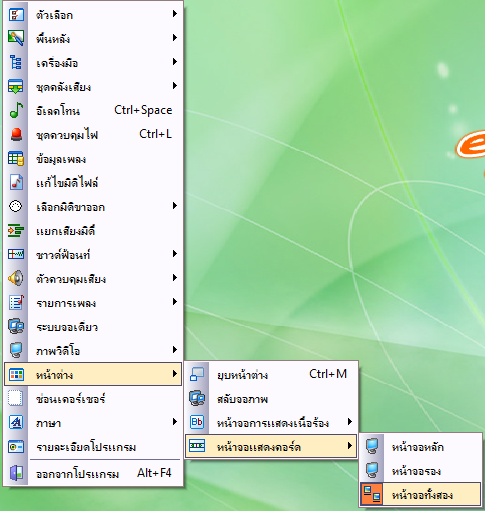The image size is (485, 511).
Task: Select ยุบหน้าต่าง Ctrl+M menu entry
Action: (x=271, y=374)
